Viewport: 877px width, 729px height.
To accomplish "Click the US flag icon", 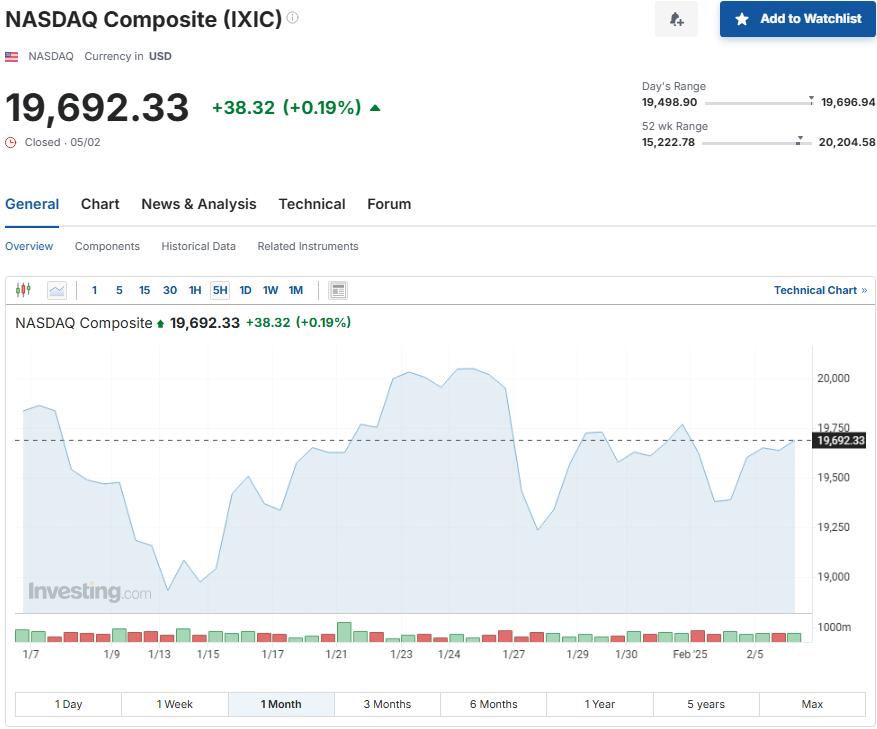I will tap(11, 57).
